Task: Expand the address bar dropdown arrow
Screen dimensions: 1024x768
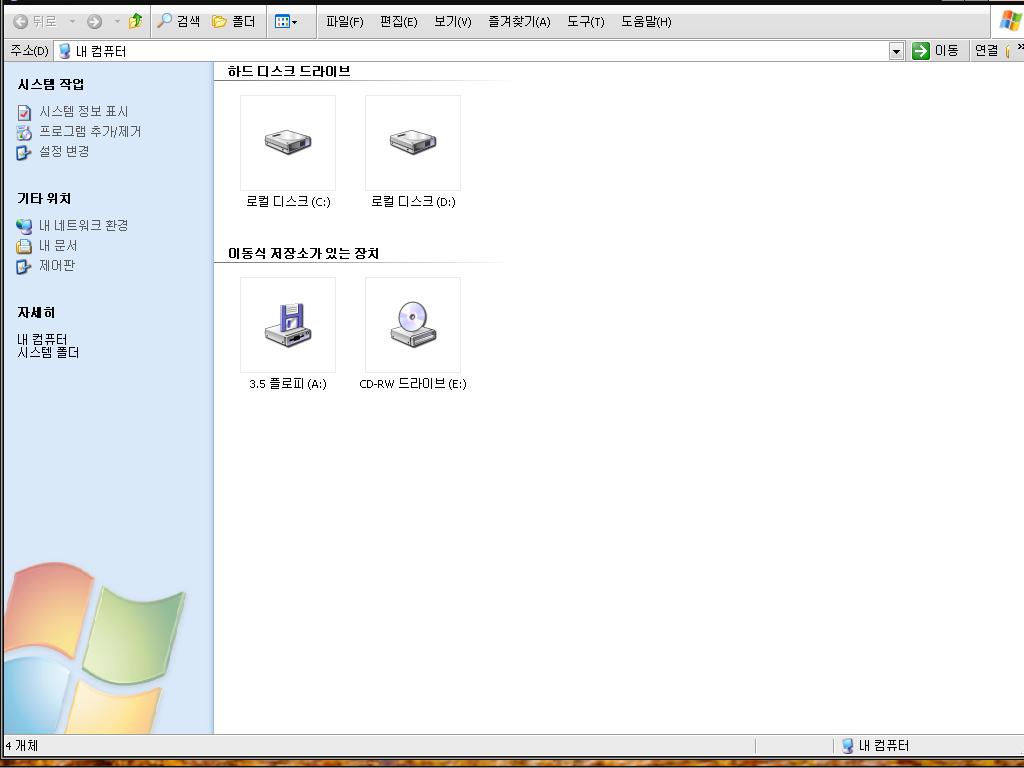Action: pyautogui.click(x=896, y=51)
